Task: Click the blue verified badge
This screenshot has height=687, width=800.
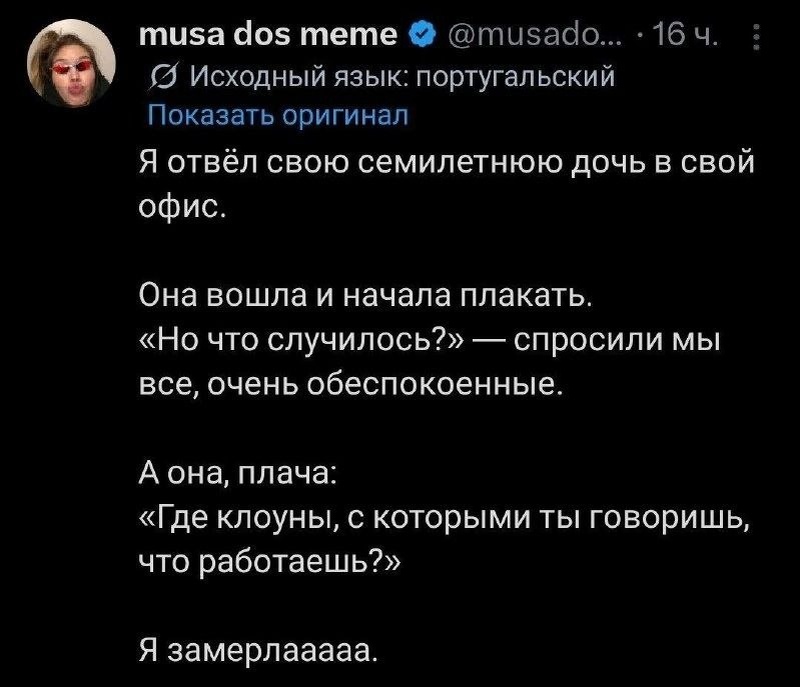Action: pyautogui.click(x=421, y=35)
